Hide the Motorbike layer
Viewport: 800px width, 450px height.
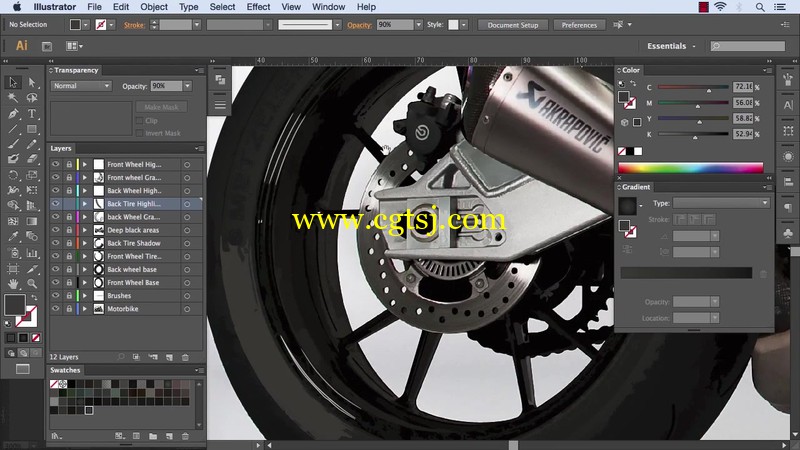55,309
